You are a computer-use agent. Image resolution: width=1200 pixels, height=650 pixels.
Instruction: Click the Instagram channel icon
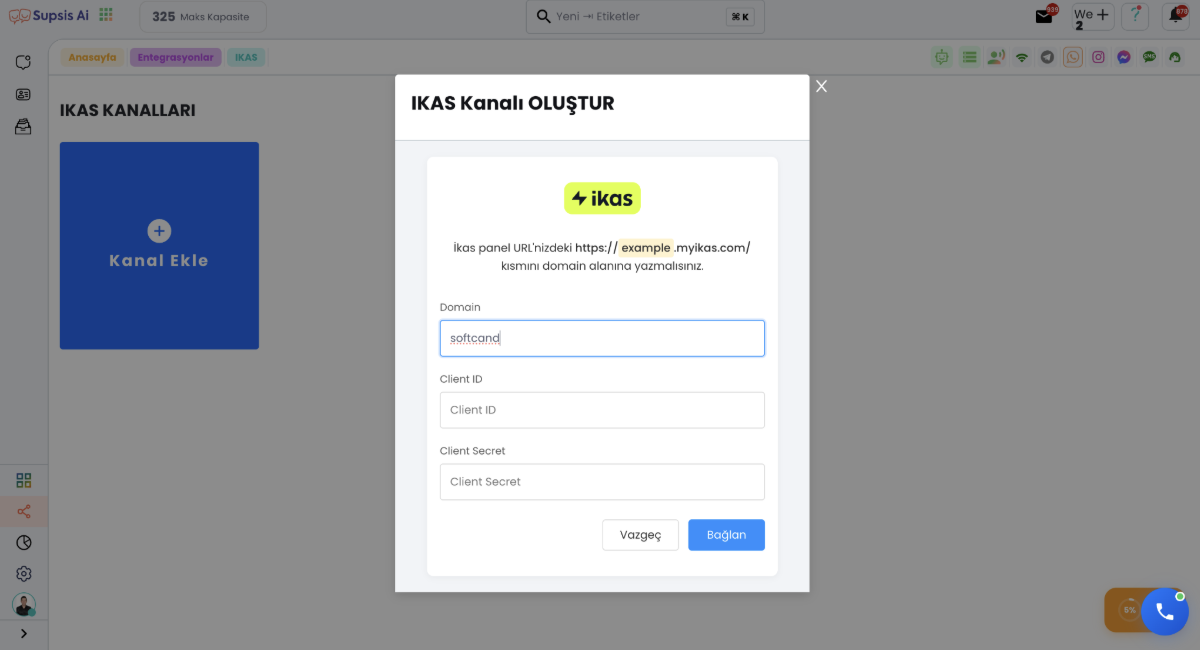coord(1098,57)
